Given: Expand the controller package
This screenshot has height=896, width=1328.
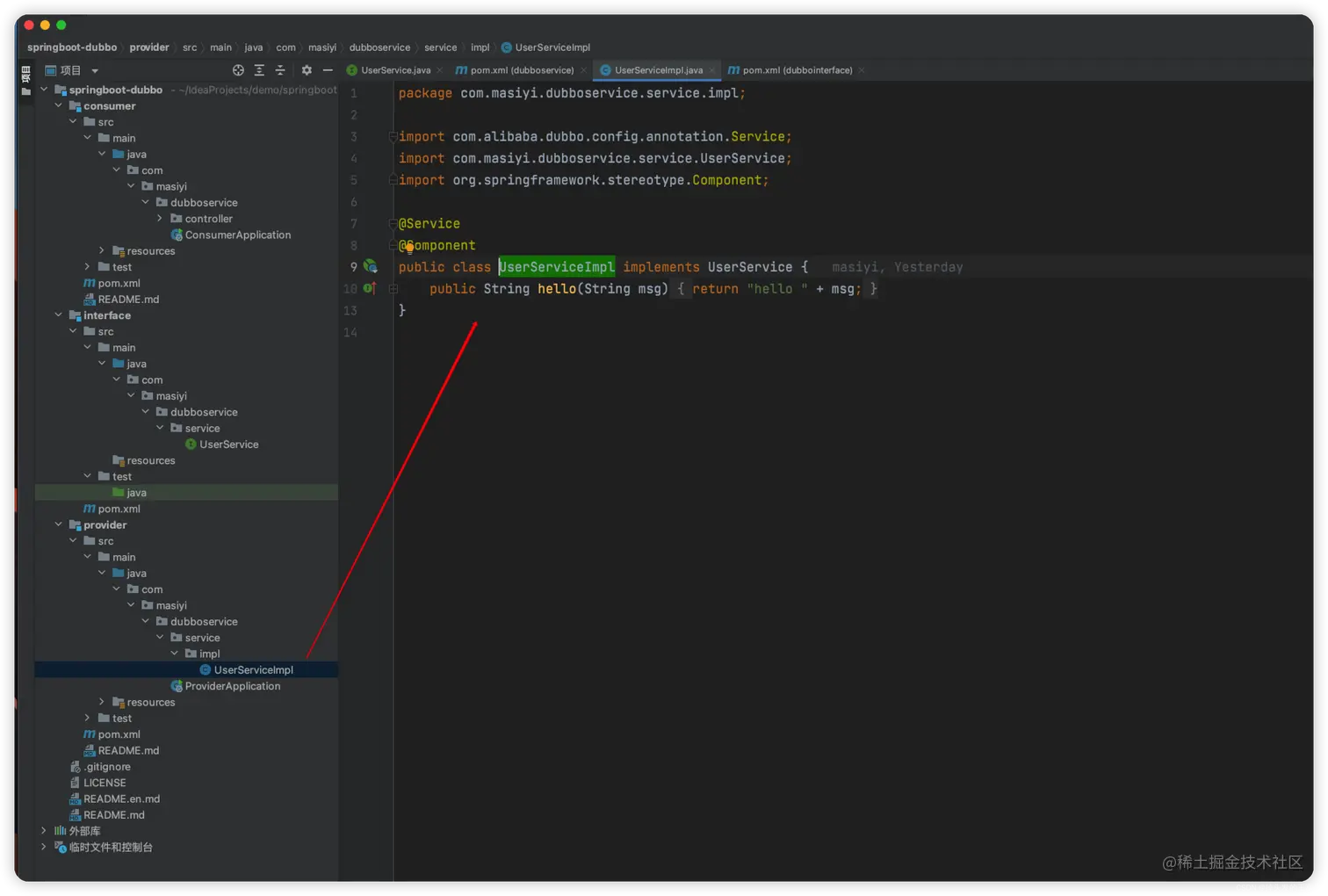Looking at the screenshot, I should point(160,218).
